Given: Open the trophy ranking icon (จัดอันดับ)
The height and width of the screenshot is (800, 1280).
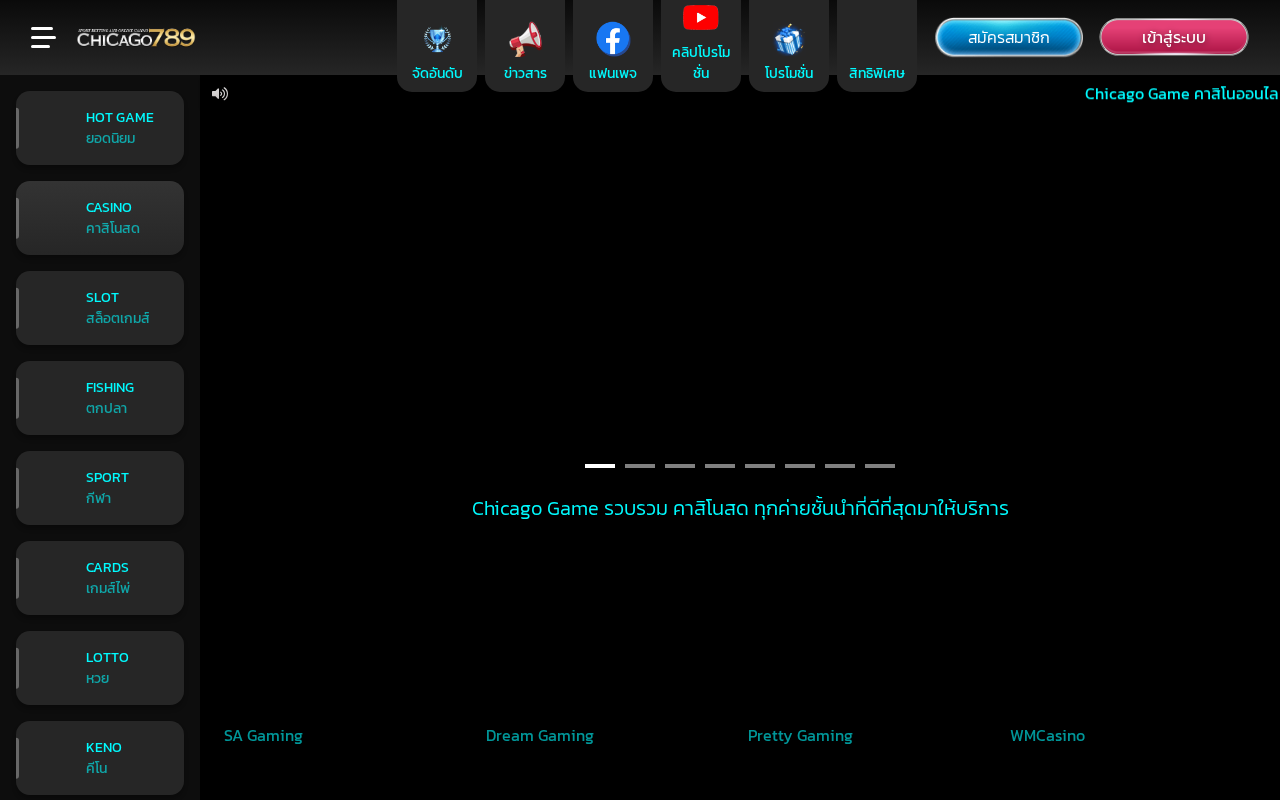Looking at the screenshot, I should coord(437,45).
